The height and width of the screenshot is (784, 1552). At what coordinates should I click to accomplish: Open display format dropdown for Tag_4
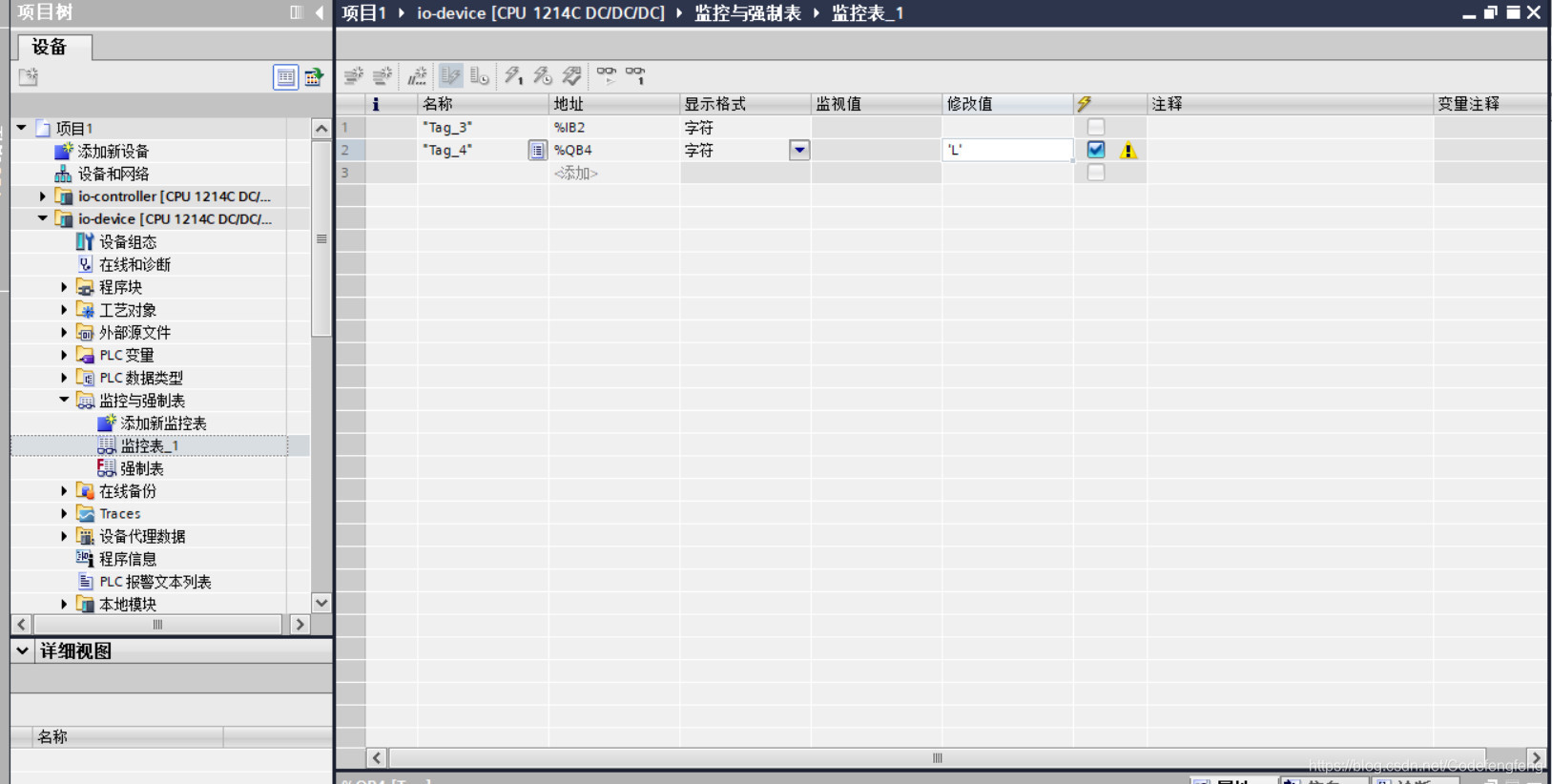point(799,150)
